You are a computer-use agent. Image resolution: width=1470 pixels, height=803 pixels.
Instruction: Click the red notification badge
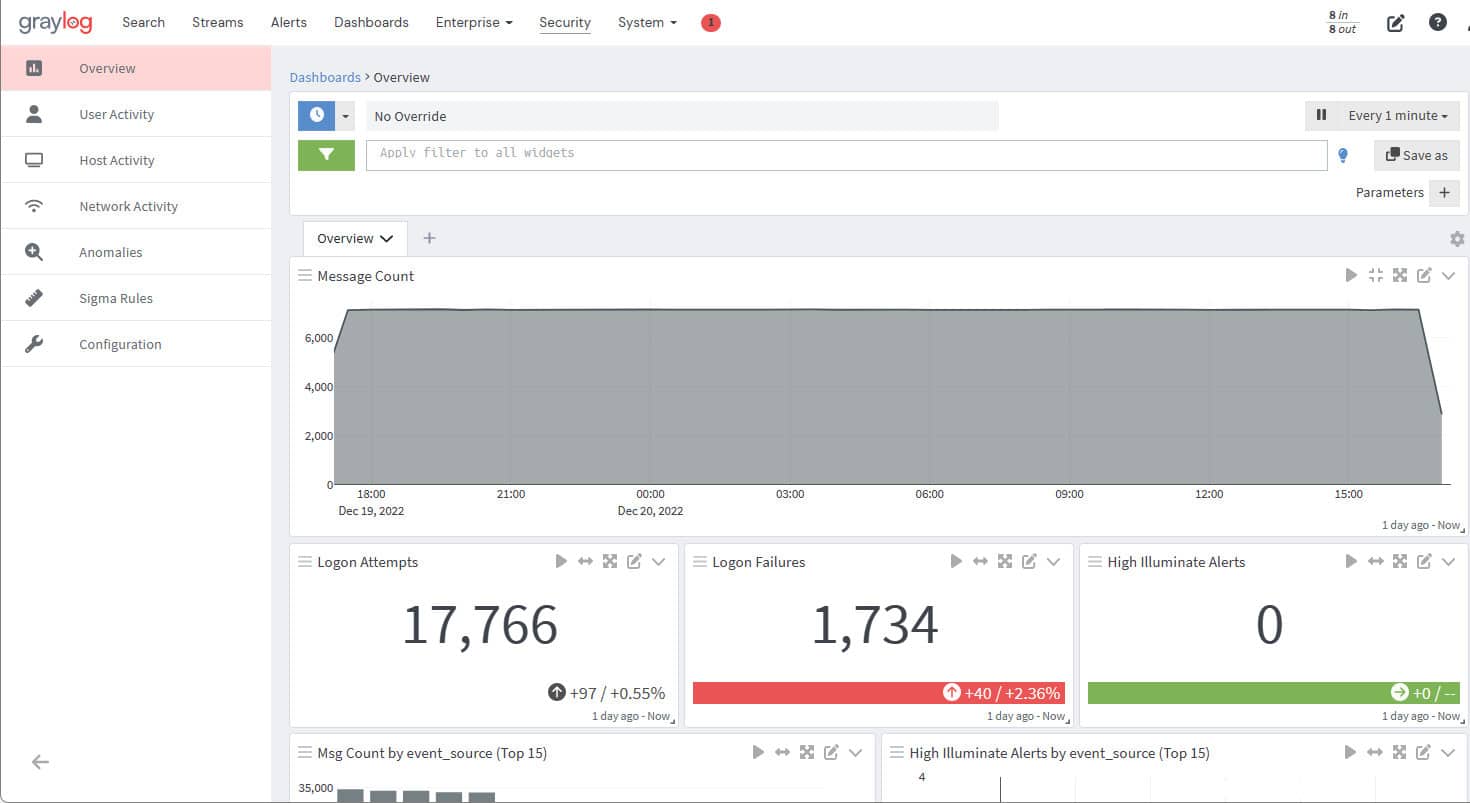pyautogui.click(x=711, y=22)
